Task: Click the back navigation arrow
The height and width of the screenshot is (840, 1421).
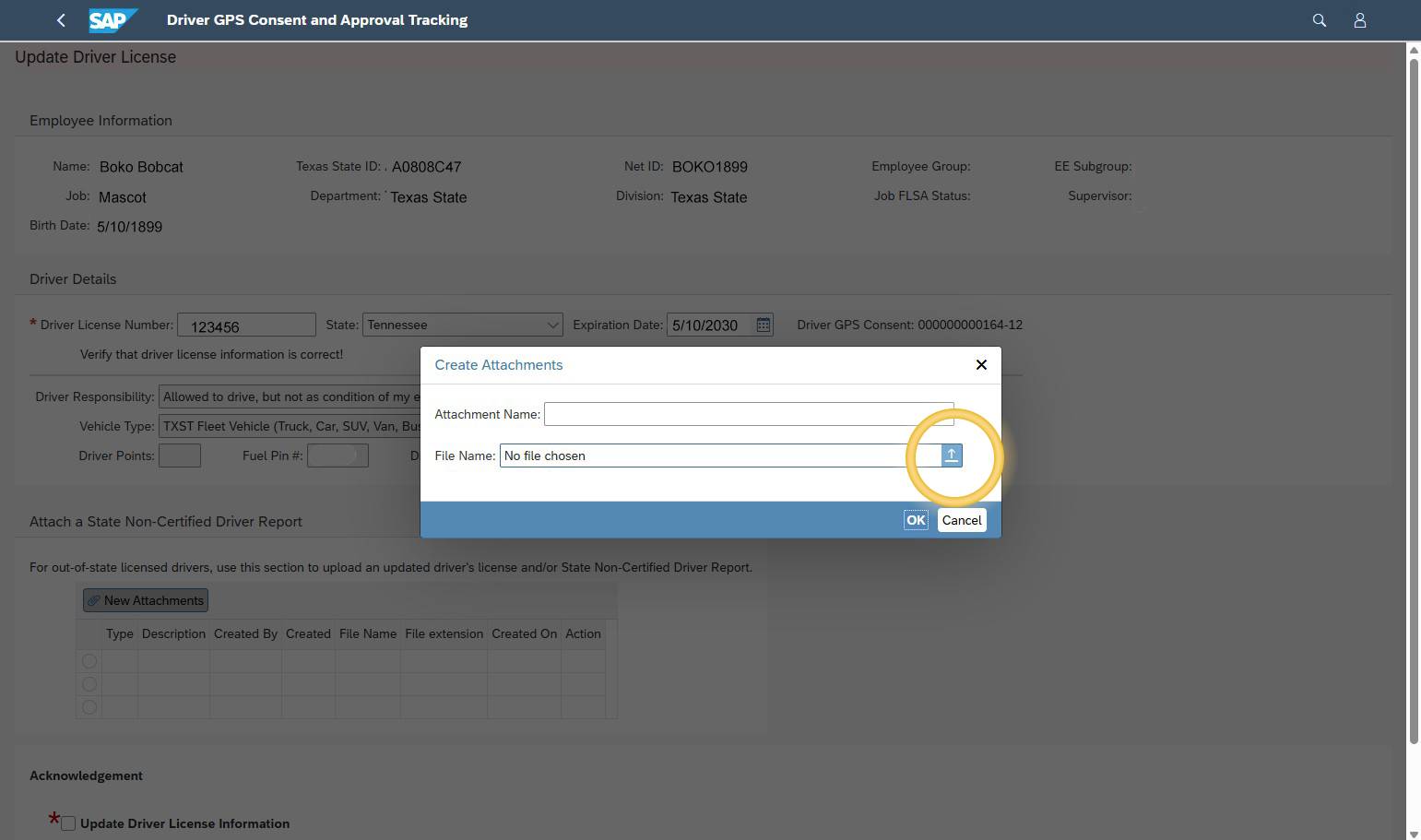Action: click(61, 19)
